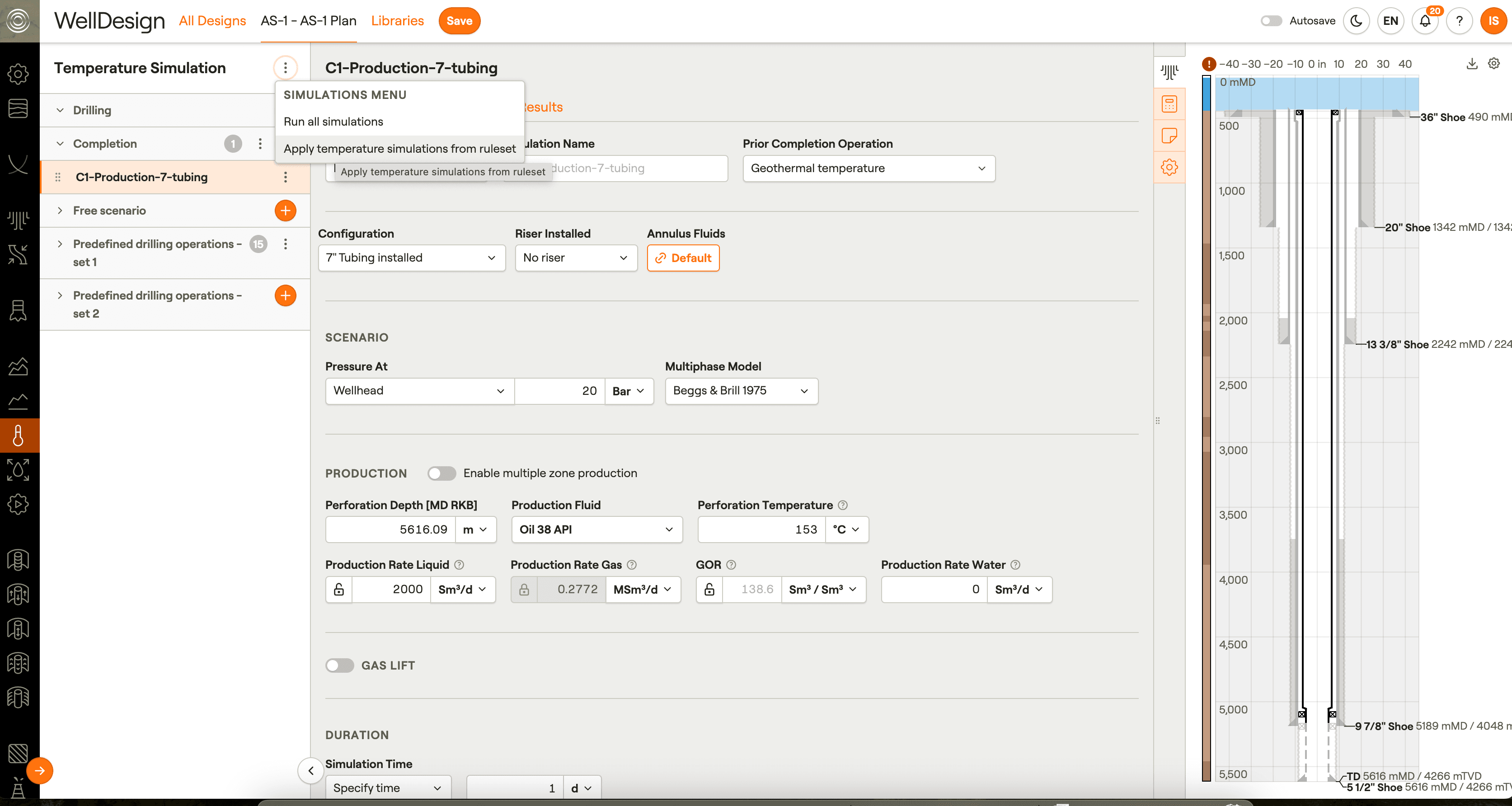Choose Apply temperature simulations from ruleset
The image size is (1512, 806).
(x=400, y=149)
